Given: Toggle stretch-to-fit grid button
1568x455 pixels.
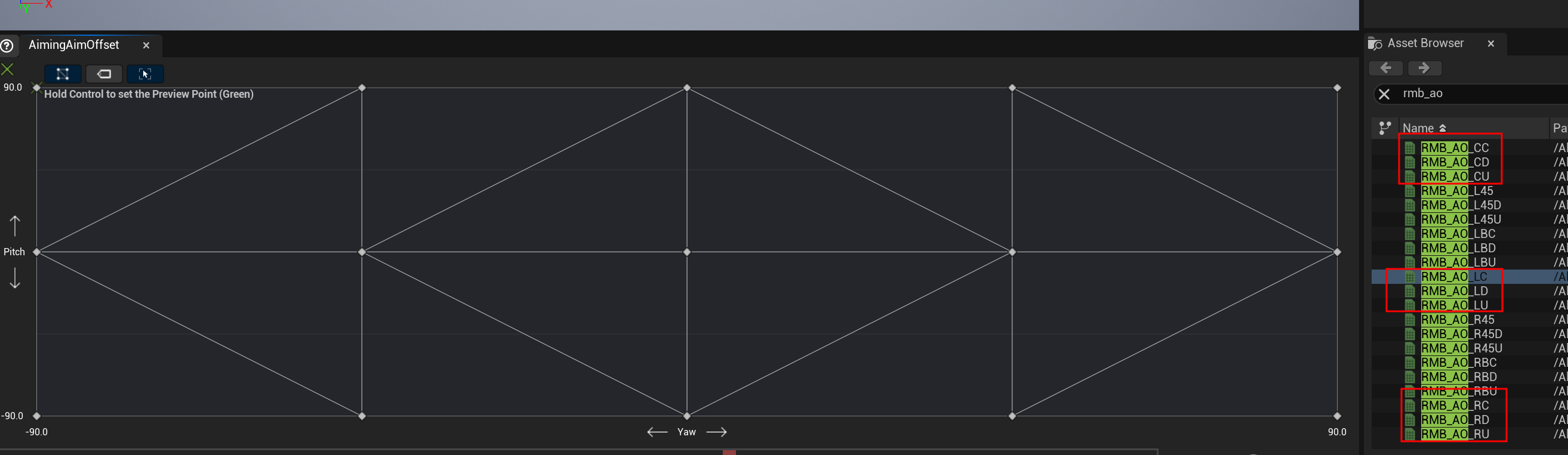Looking at the screenshot, I should click(x=145, y=74).
